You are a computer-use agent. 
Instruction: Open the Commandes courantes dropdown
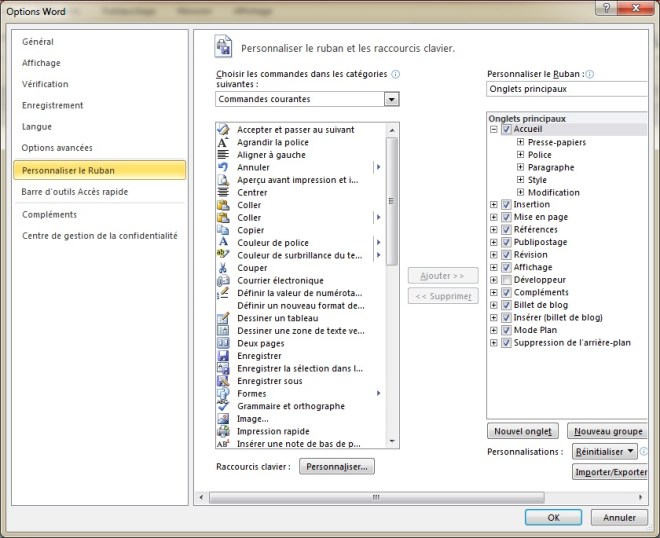click(391, 99)
